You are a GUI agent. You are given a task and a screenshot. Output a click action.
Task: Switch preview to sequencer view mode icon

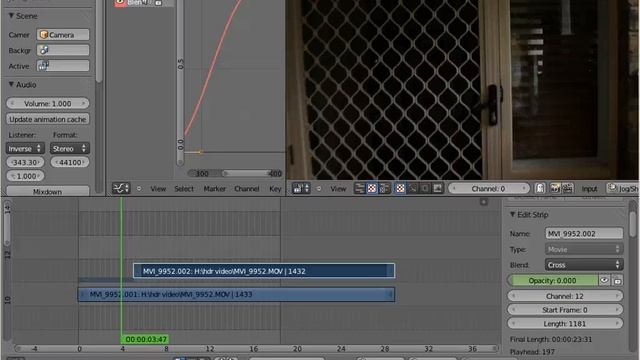pos(360,188)
